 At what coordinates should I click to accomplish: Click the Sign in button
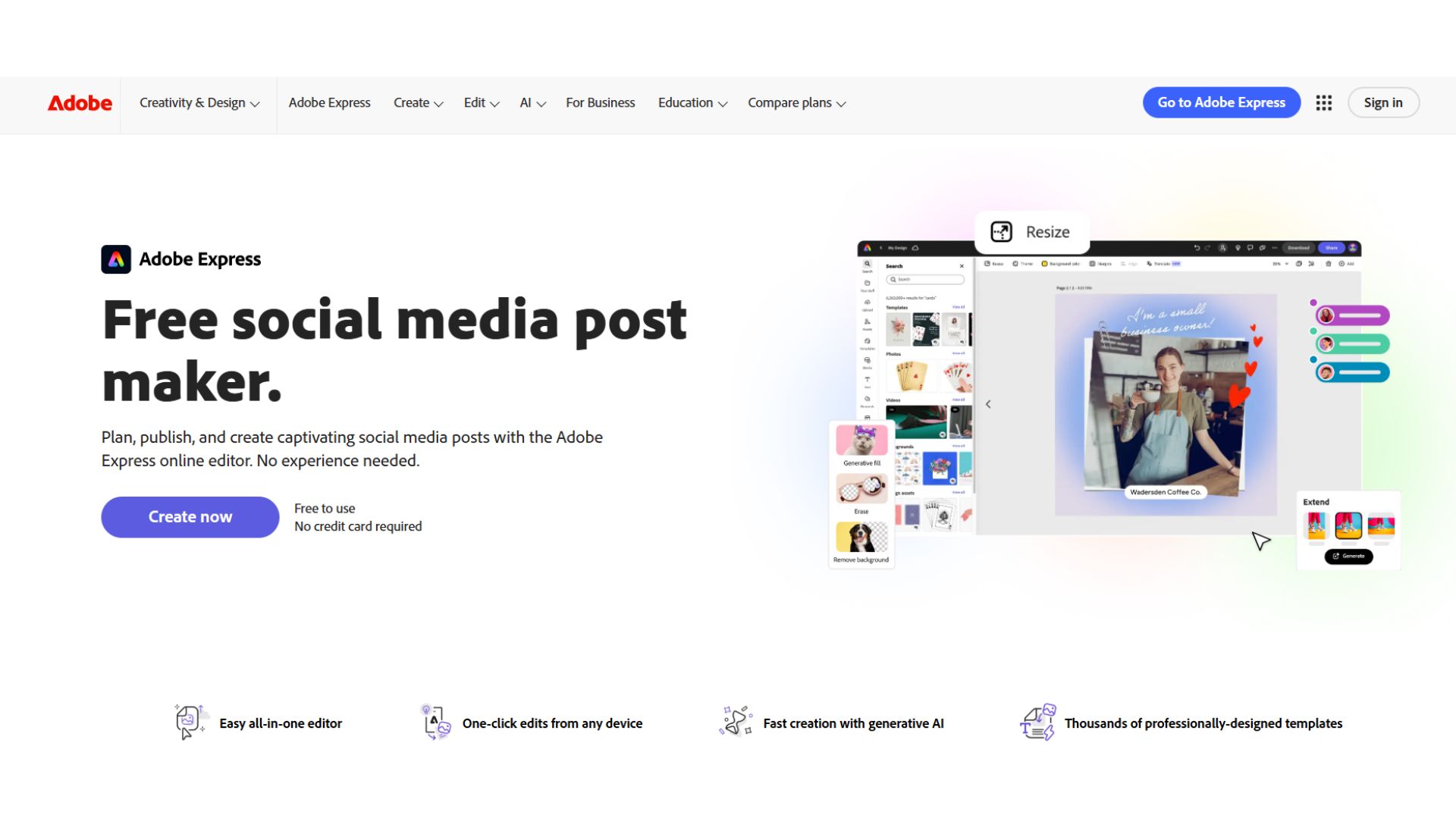click(x=1383, y=102)
